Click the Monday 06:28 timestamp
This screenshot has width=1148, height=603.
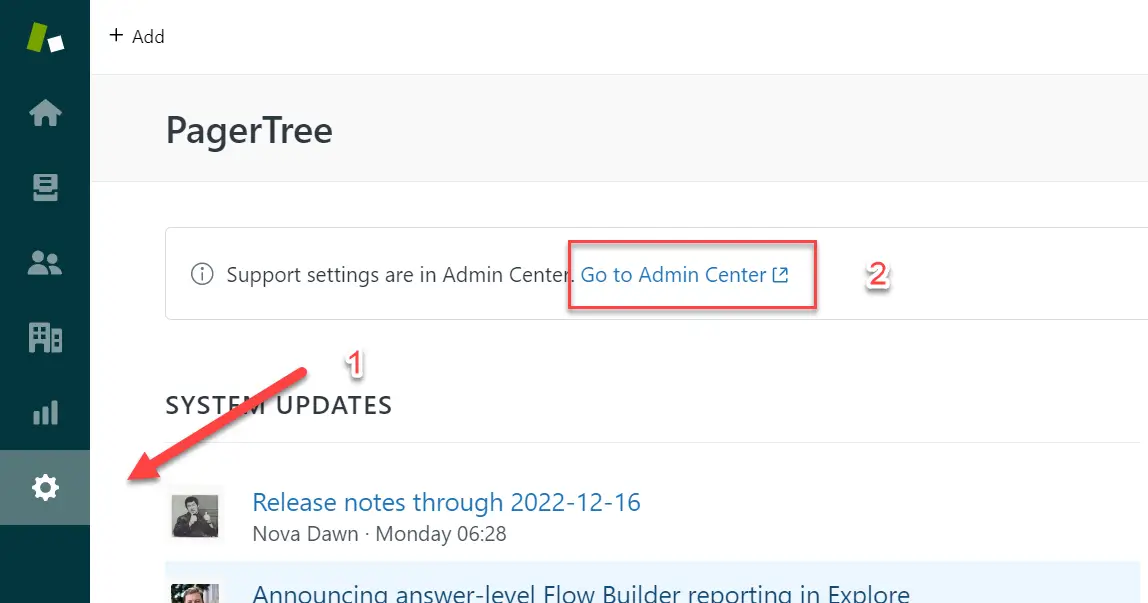click(441, 534)
